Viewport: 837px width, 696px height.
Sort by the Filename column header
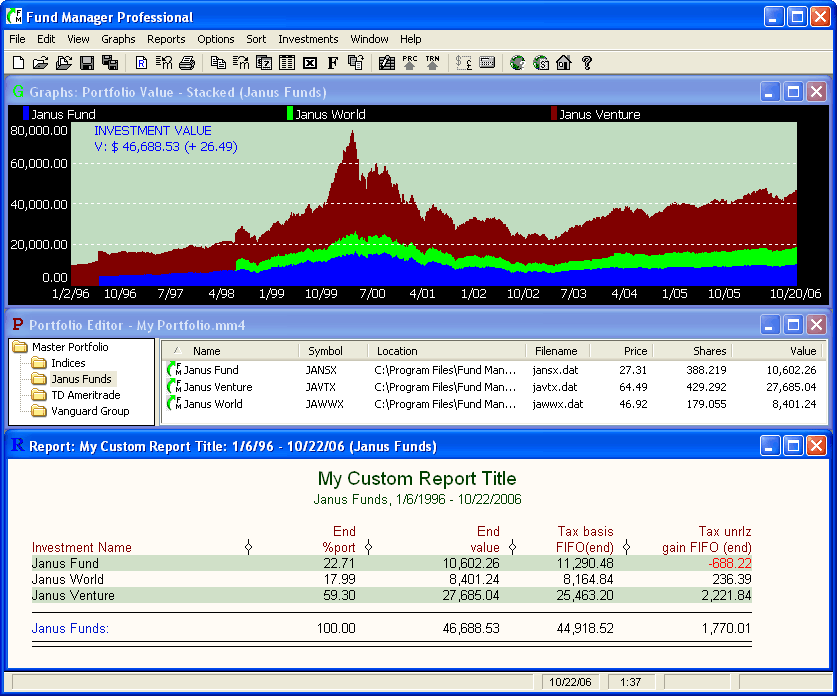click(557, 351)
